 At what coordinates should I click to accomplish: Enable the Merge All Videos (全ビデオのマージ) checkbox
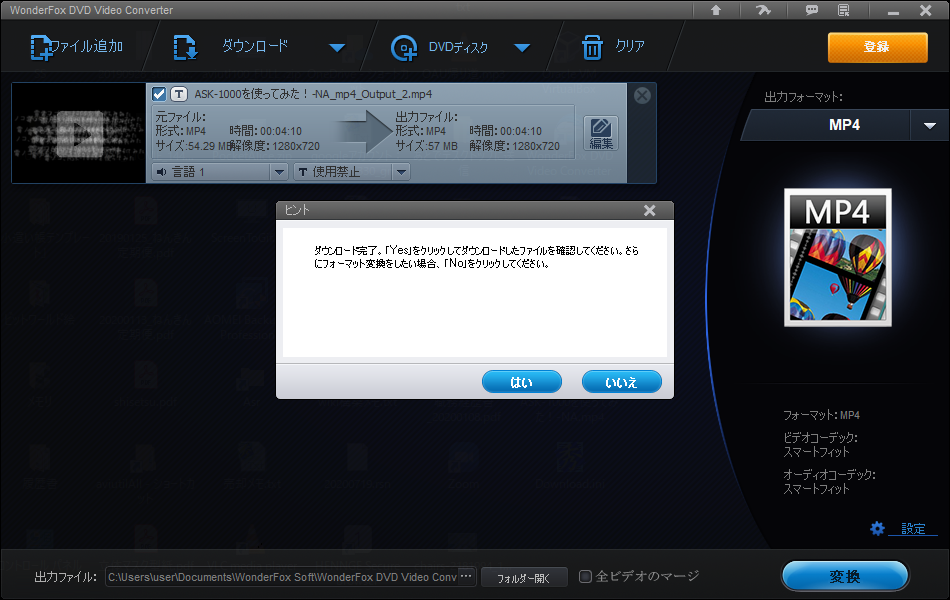coord(585,576)
